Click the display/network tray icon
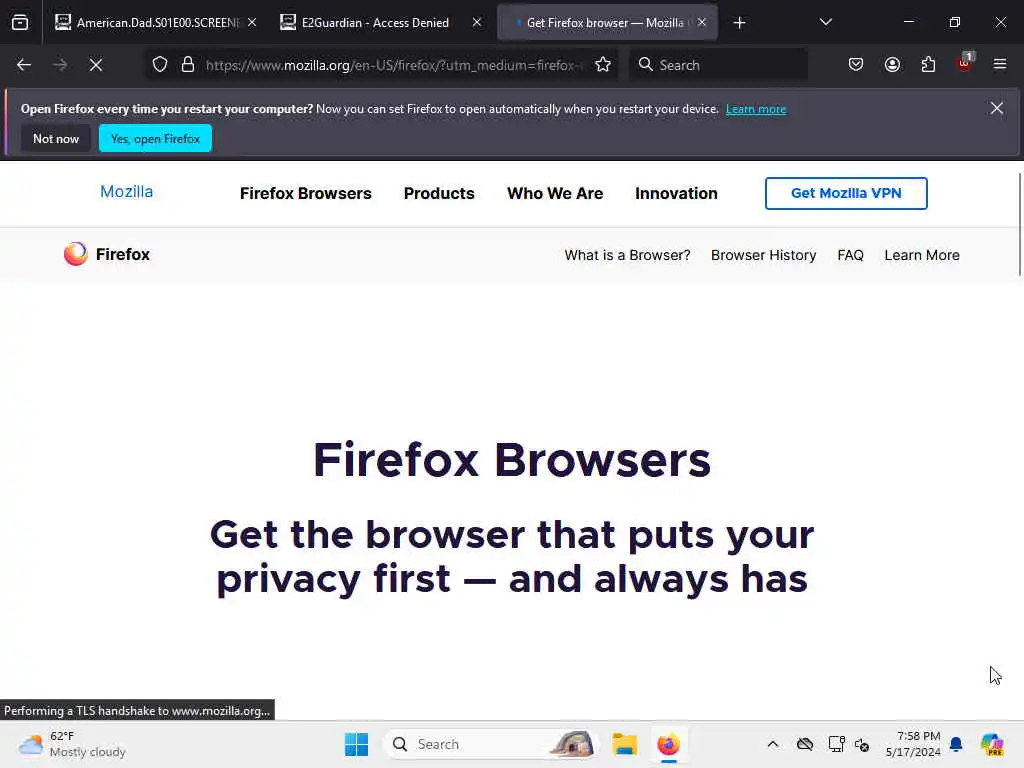The height and width of the screenshot is (768, 1024). [x=836, y=744]
